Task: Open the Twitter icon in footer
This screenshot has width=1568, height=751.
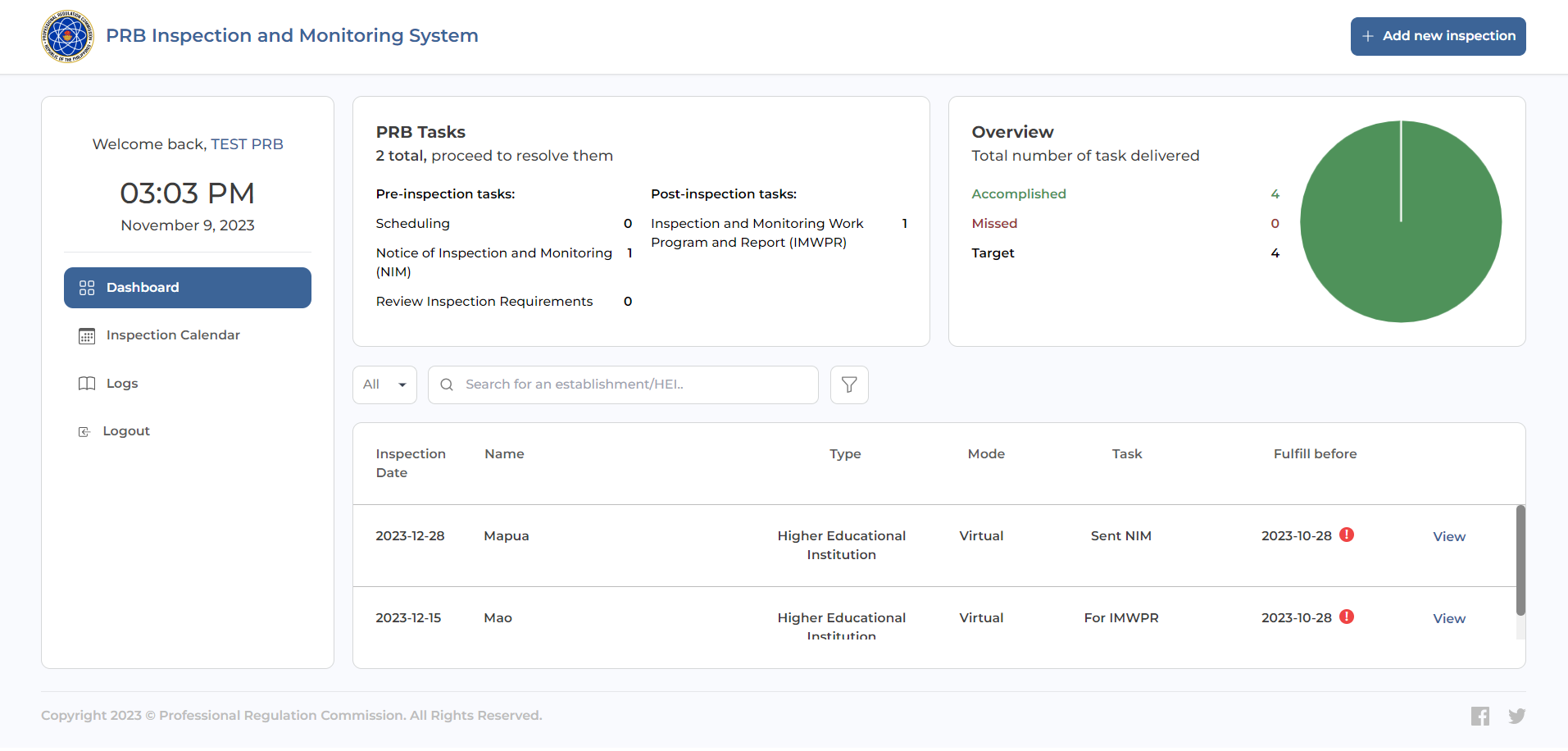Action: click(1516, 716)
